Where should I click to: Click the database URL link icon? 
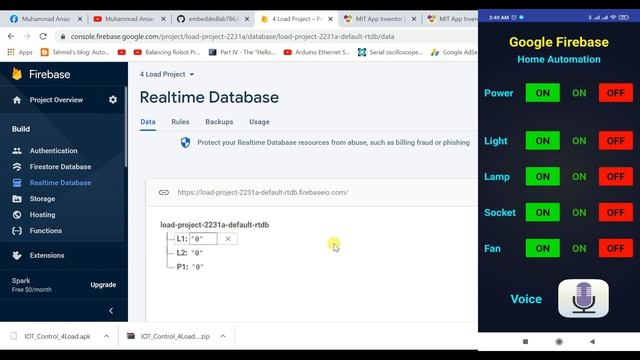coord(164,192)
